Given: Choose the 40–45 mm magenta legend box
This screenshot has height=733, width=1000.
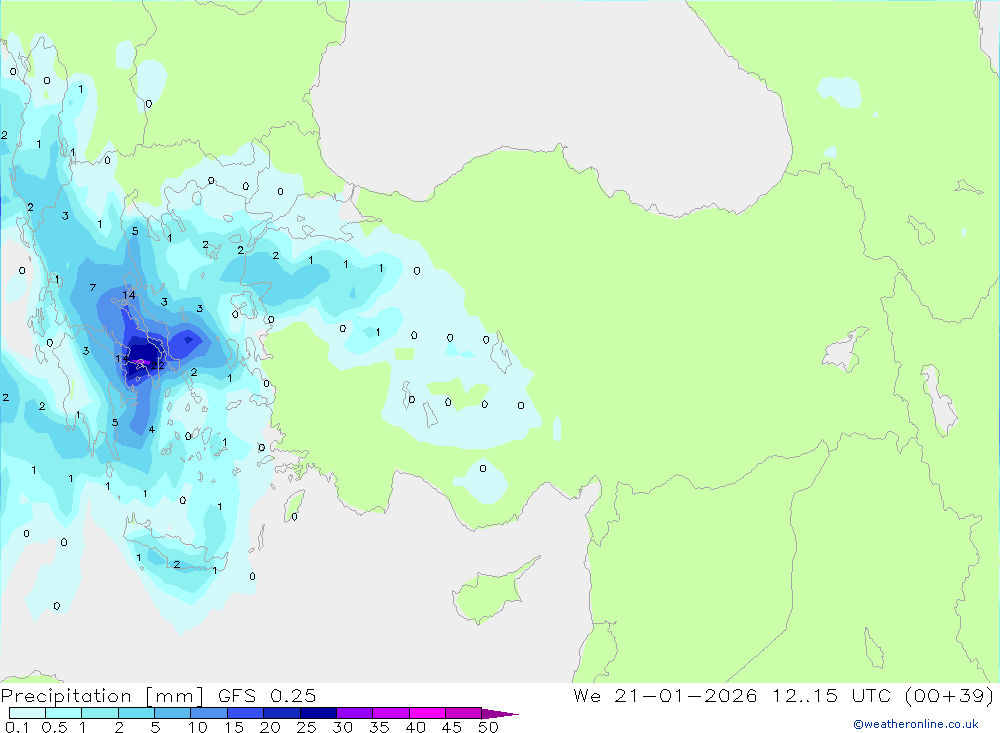Looking at the screenshot, I should [427, 713].
